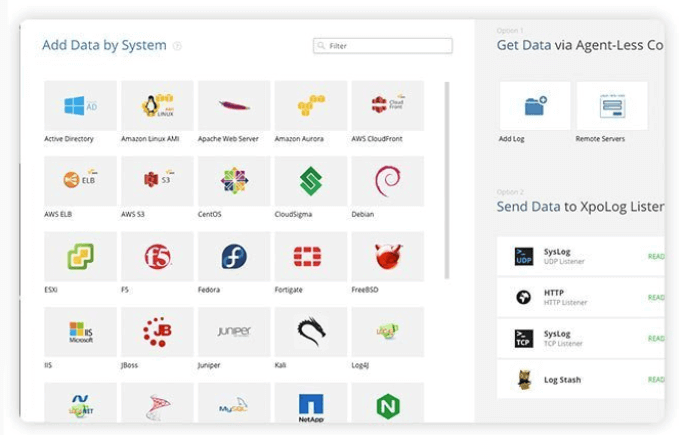The height and width of the screenshot is (435, 680).
Task: Select the Active Directory system tile
Action: tap(80, 105)
